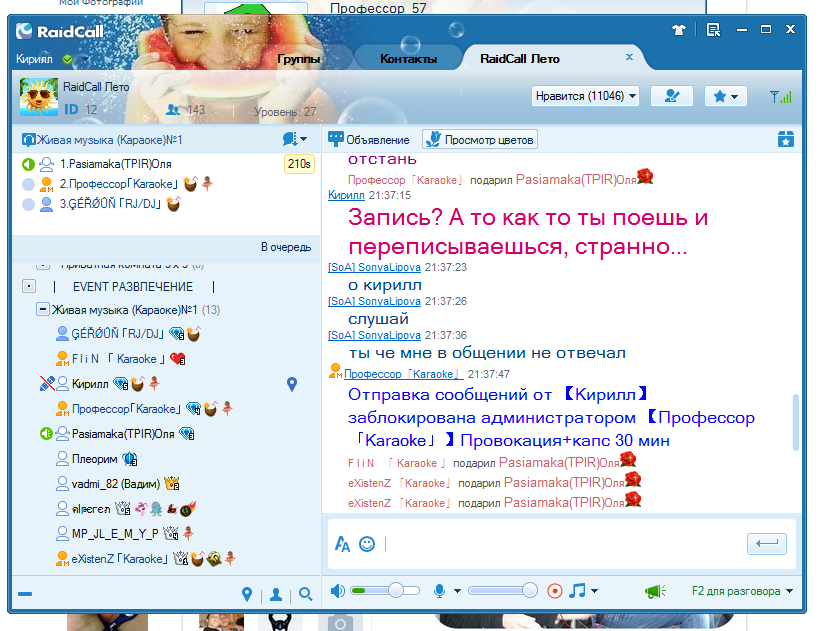Expand EVENT РАЗВЛЕЧЕНИЕ group
The image size is (830, 631).
tap(29, 286)
